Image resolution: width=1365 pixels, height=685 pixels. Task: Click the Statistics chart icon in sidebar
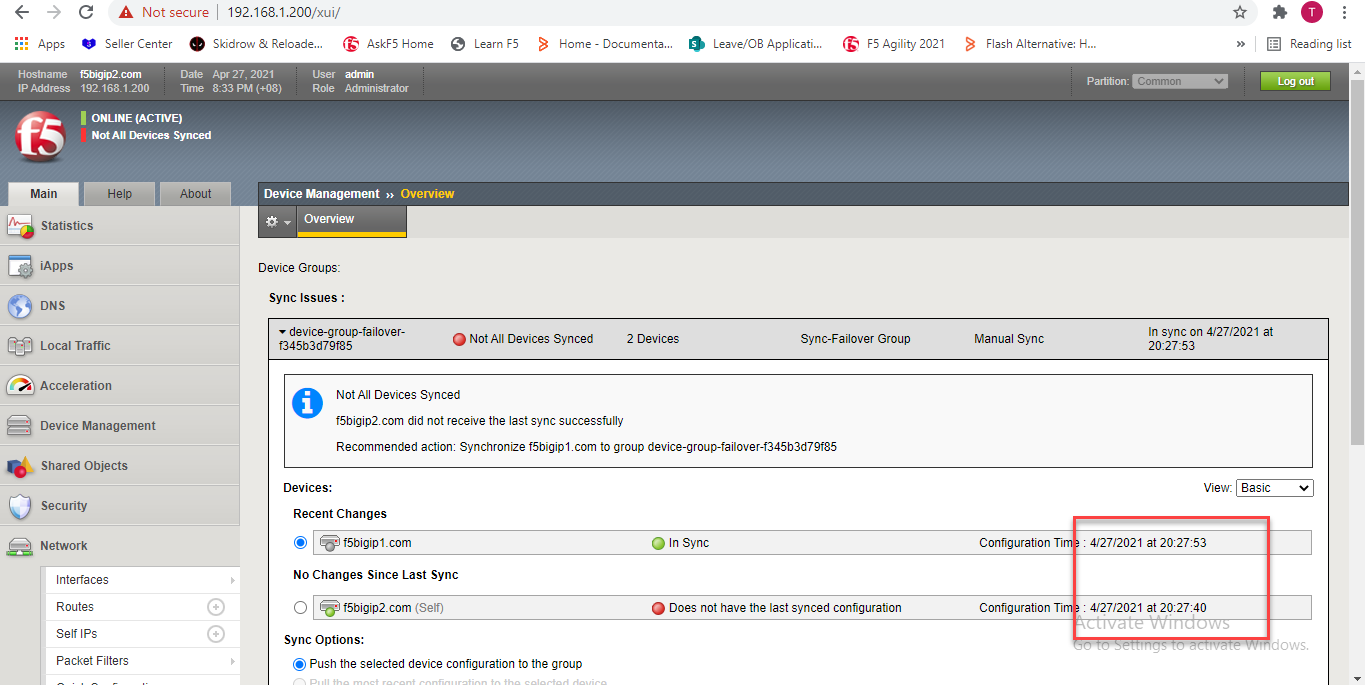pyautogui.click(x=21, y=226)
